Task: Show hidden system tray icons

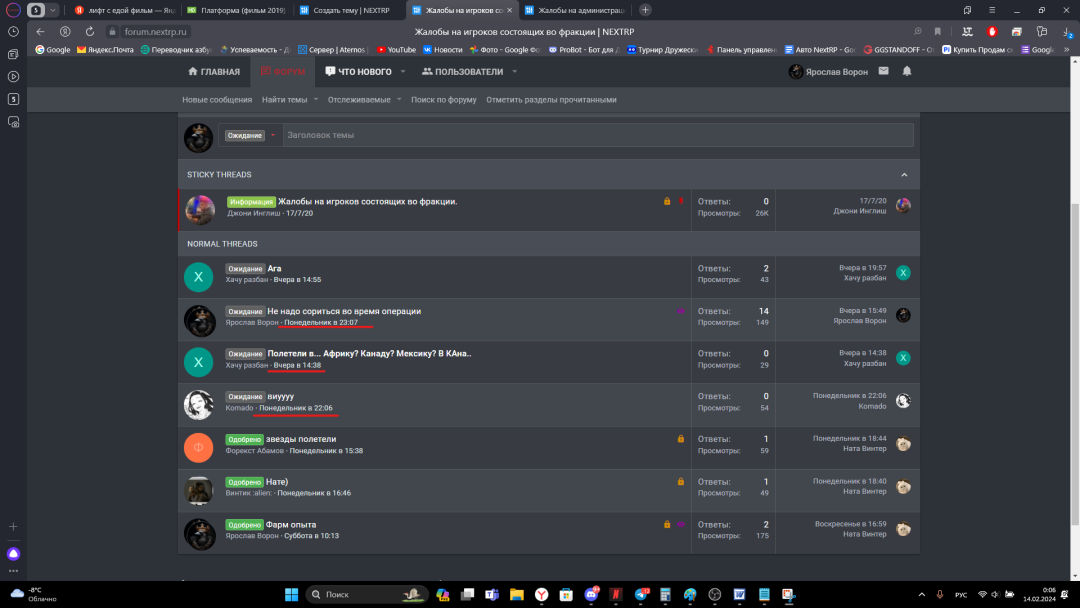Action: [x=922, y=594]
